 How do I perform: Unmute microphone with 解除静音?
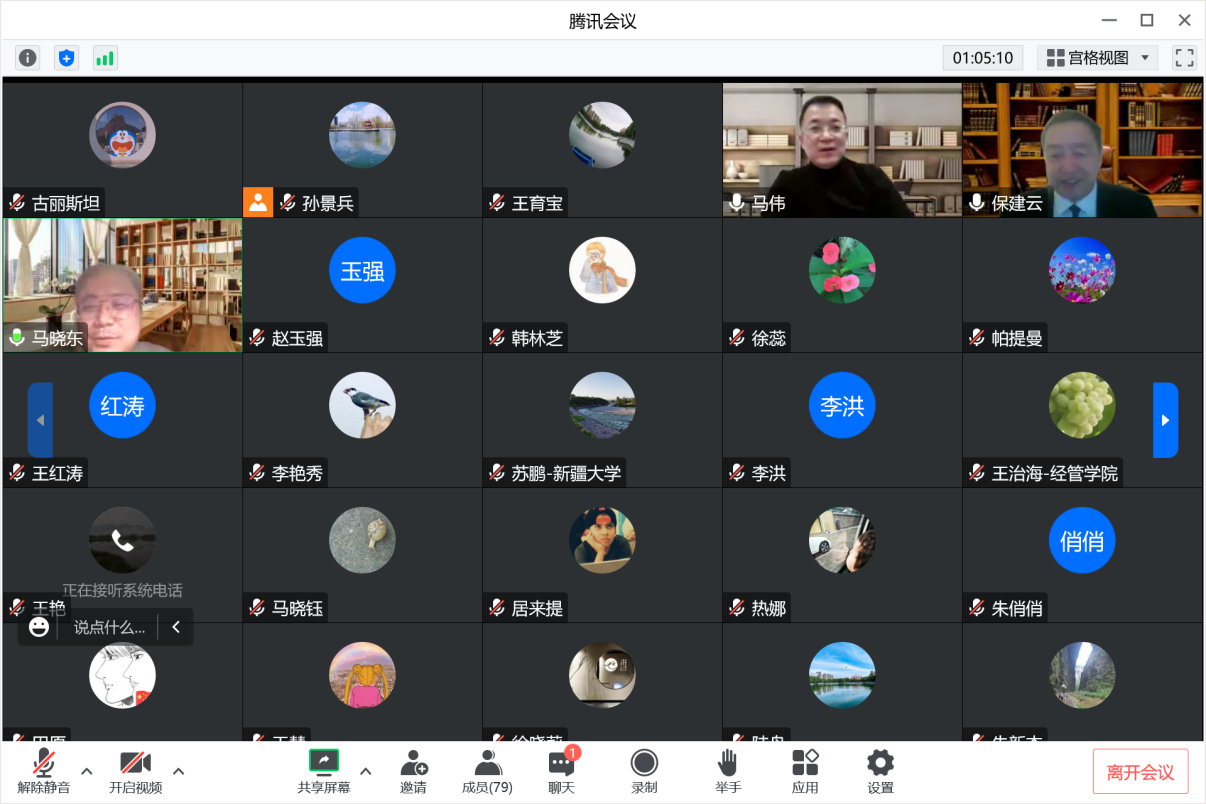43,771
